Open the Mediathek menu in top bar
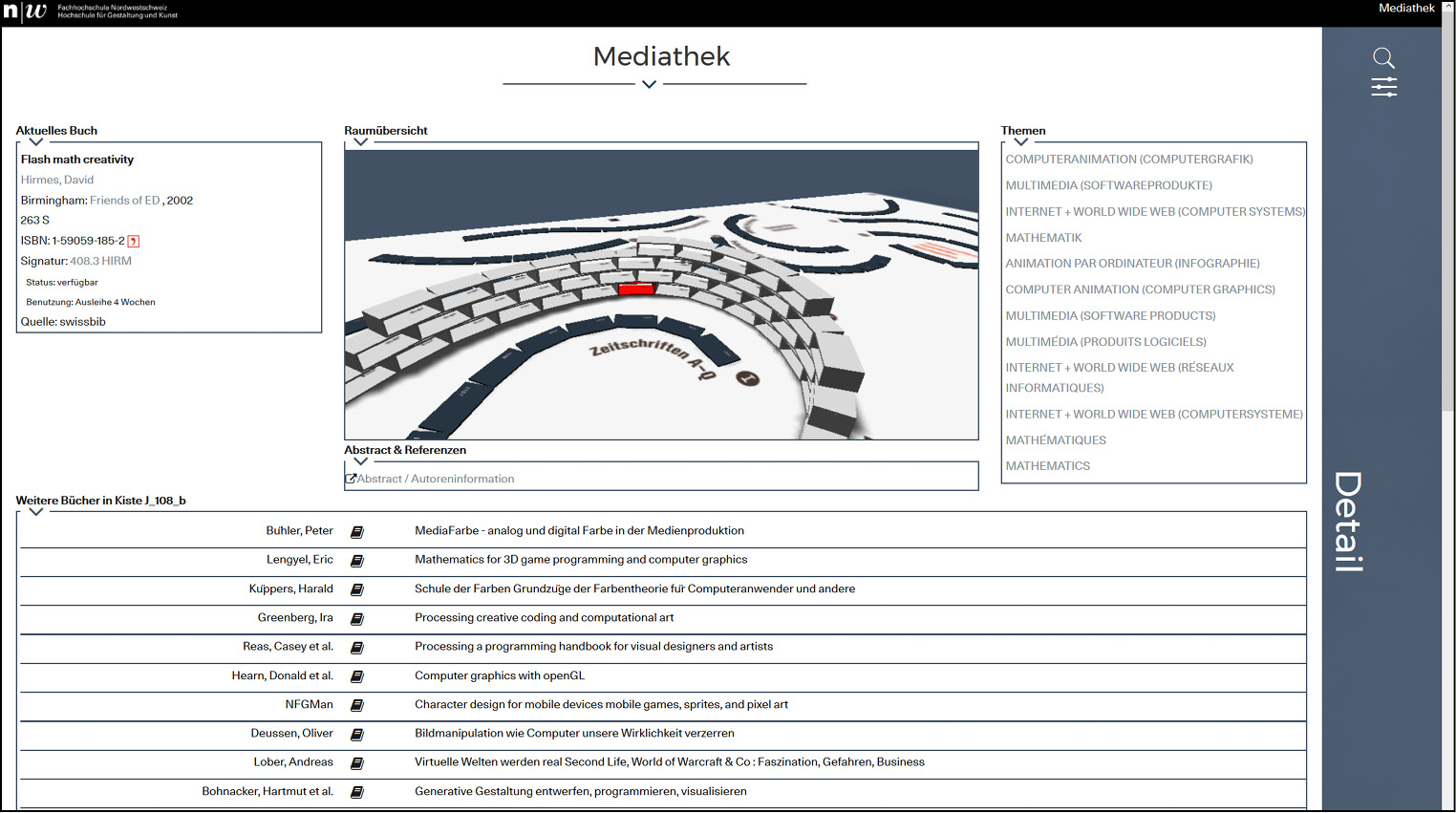 1406,9
